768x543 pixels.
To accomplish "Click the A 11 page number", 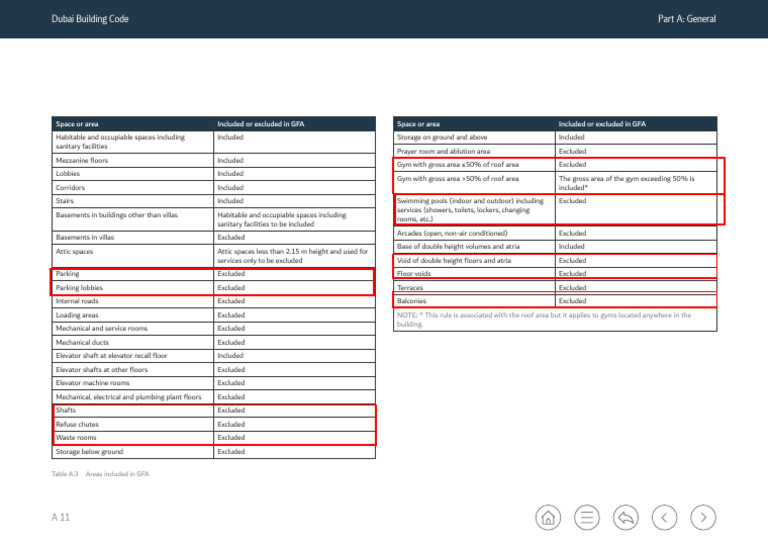I will 61,517.
